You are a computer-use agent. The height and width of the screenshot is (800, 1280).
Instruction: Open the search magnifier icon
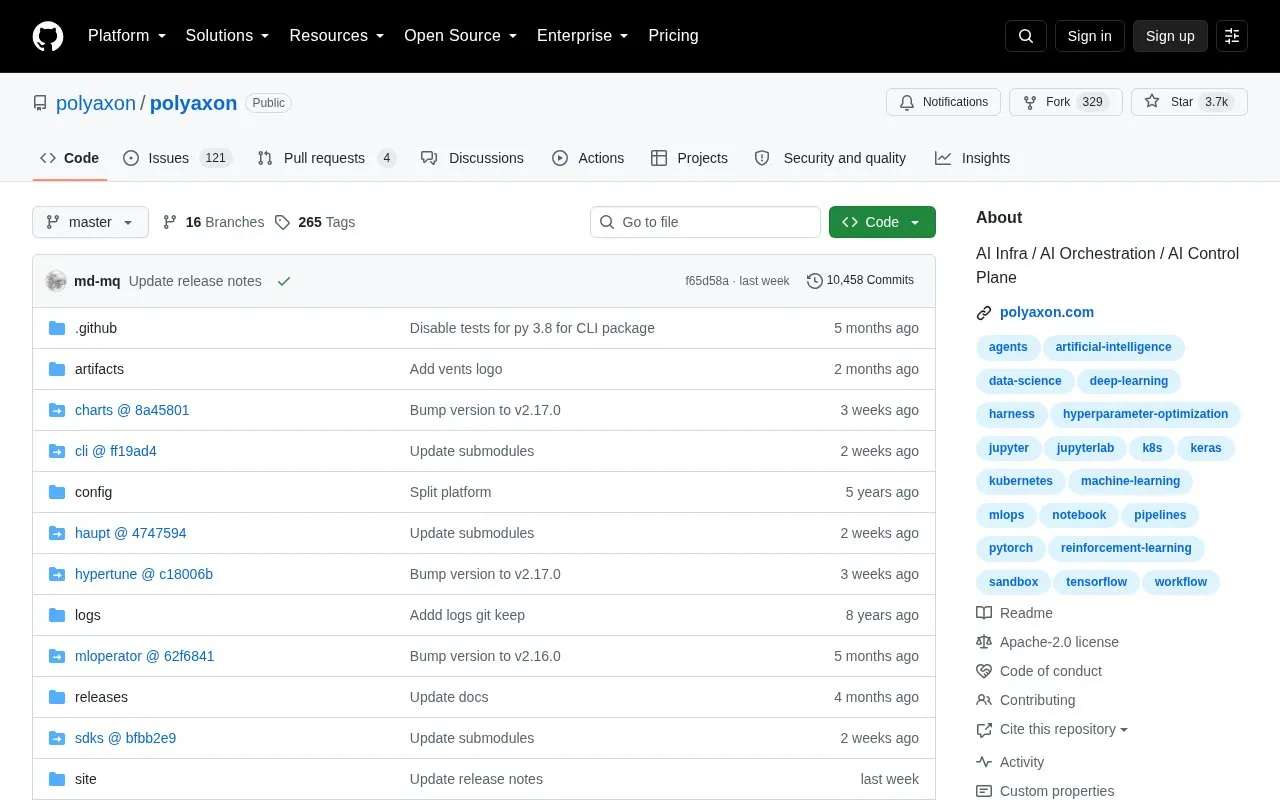[1026, 36]
